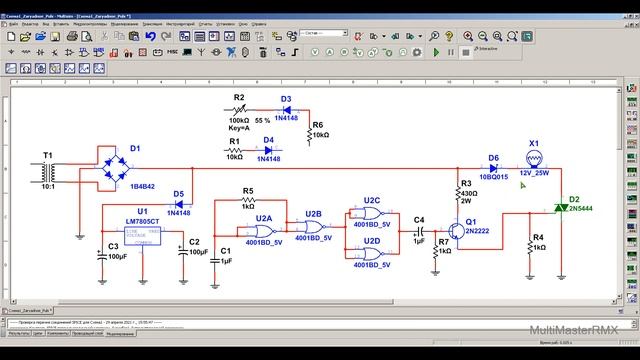Click the first analysis graph icon in bottom toolbar row

[x=11, y=68]
